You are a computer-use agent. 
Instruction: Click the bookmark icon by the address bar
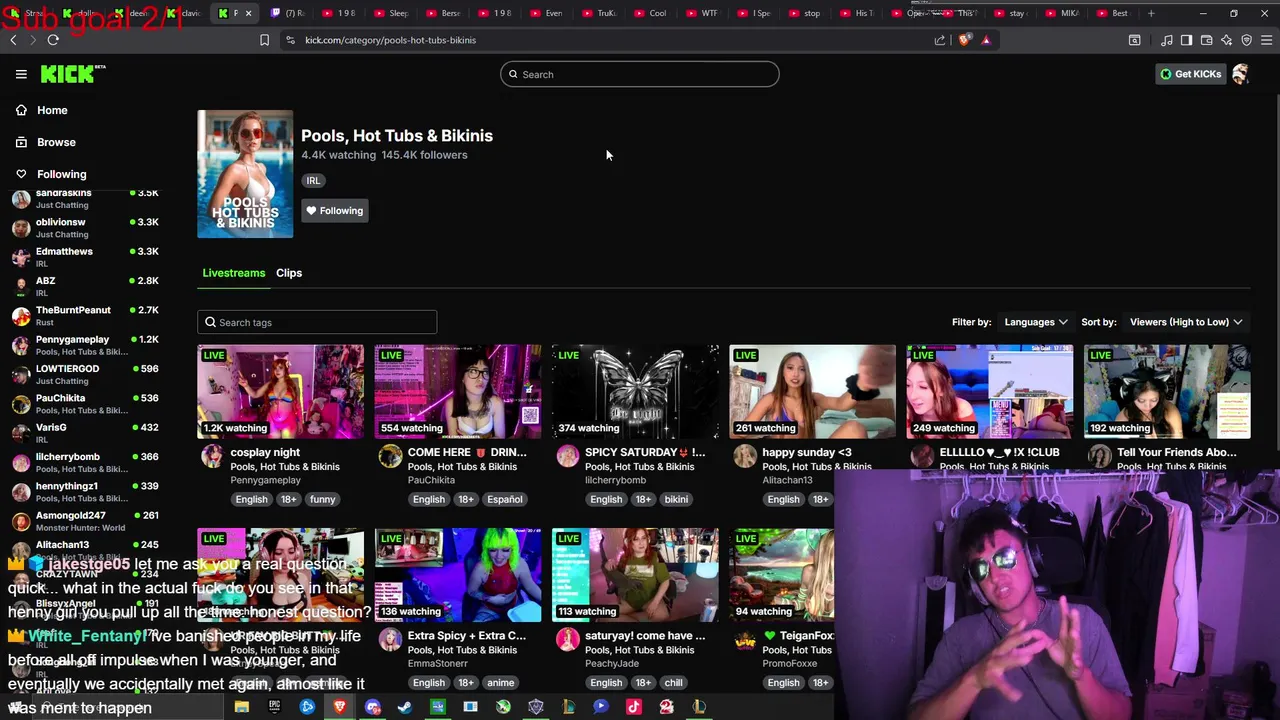point(264,40)
